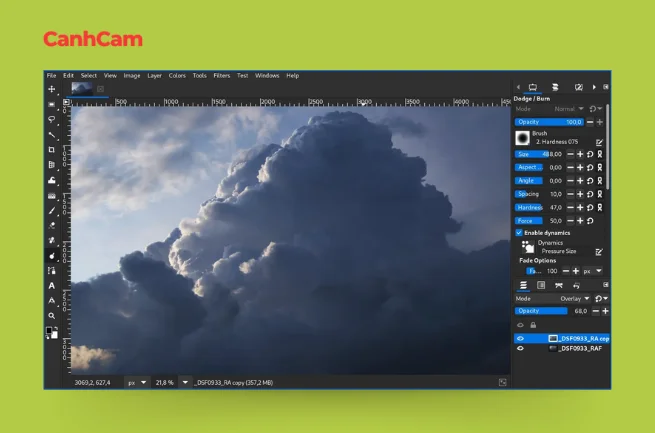Toggle visibility of the _DSF0933_RAF layer
Viewport: 655px width, 433px height.
coord(520,349)
